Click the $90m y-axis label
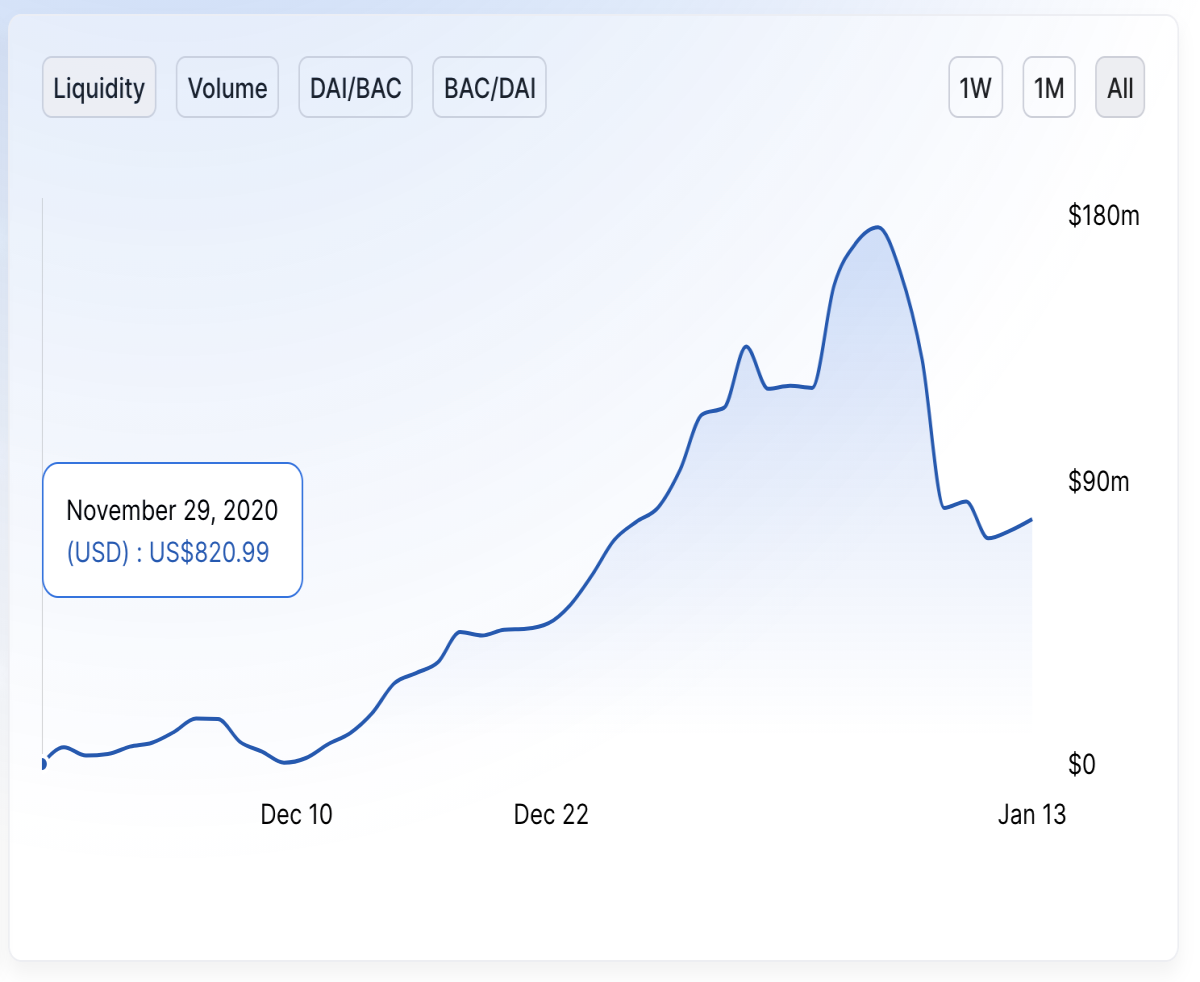Viewport: 1200px width, 982px height. coord(1098,482)
